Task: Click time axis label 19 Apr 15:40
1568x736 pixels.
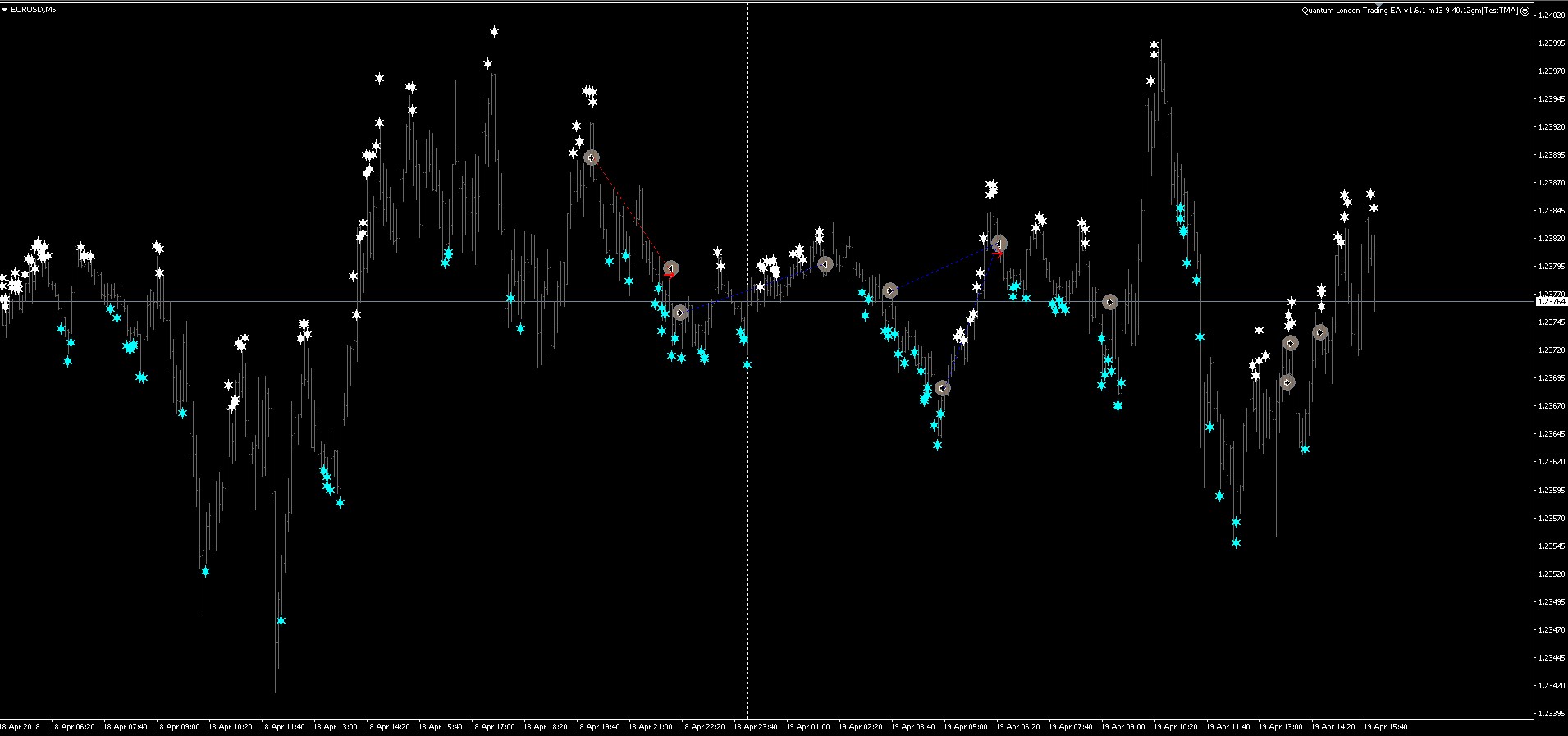Action: click(x=1385, y=726)
